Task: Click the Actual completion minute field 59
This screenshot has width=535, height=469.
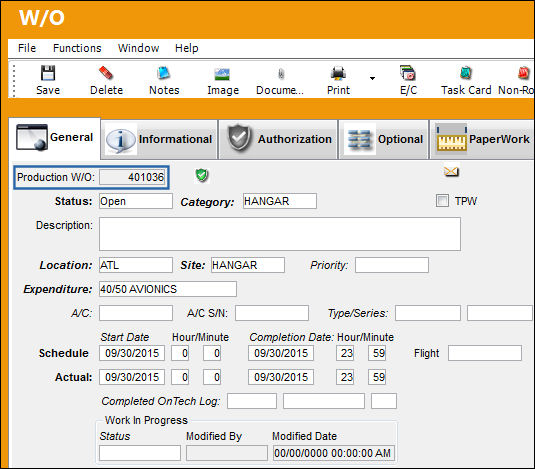Action: click(x=377, y=377)
